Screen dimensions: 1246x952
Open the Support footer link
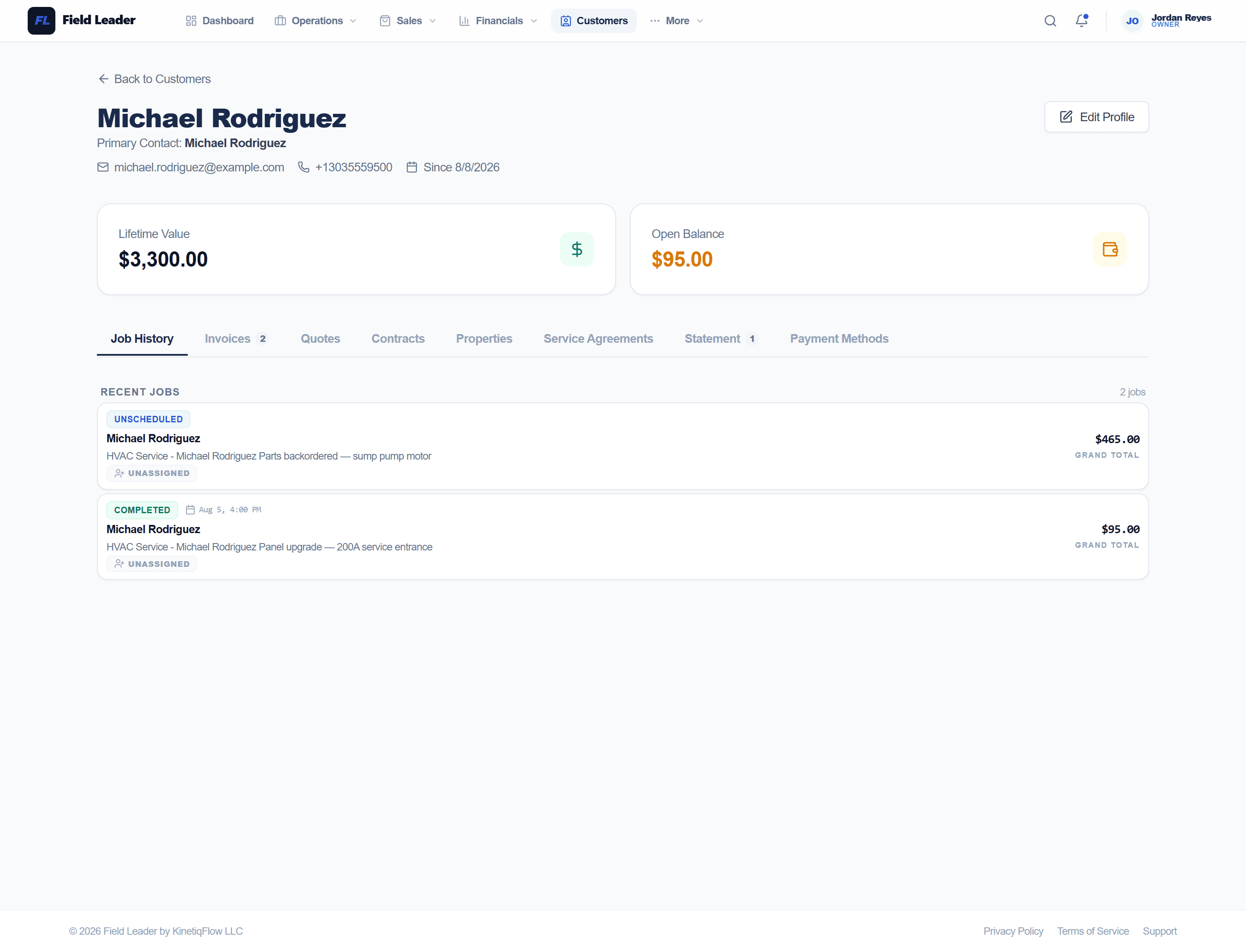[x=1159, y=931]
